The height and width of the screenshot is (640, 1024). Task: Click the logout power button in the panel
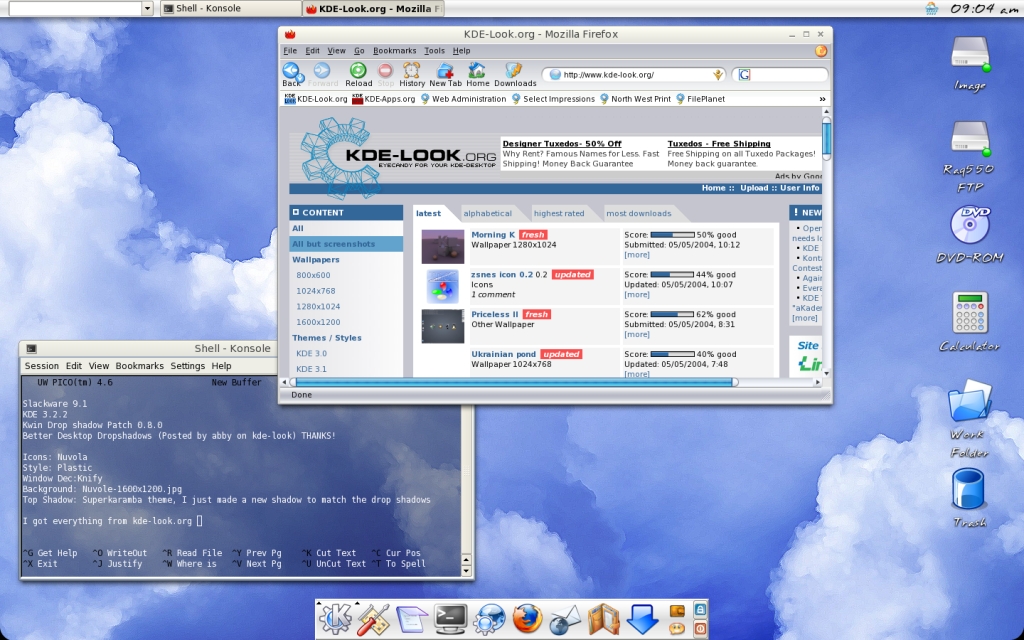(699, 628)
